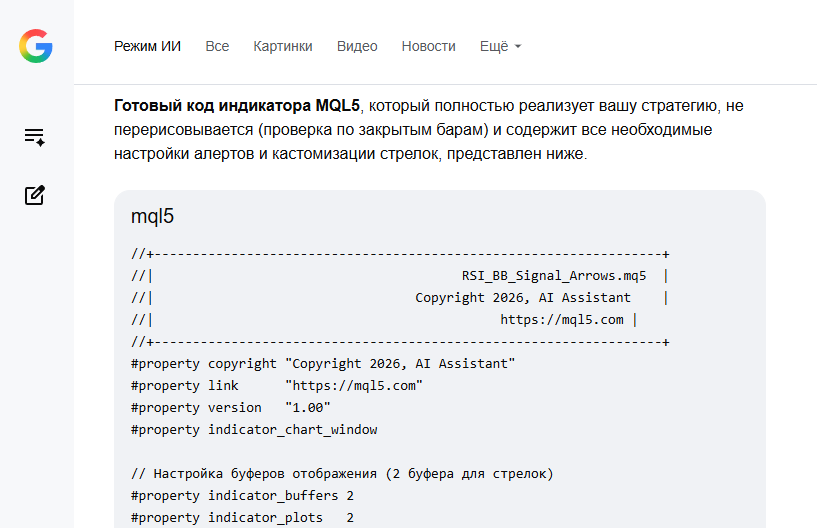The image size is (817, 528).
Task: Expand the Ещё dropdown menu
Action: pyautogui.click(x=500, y=46)
